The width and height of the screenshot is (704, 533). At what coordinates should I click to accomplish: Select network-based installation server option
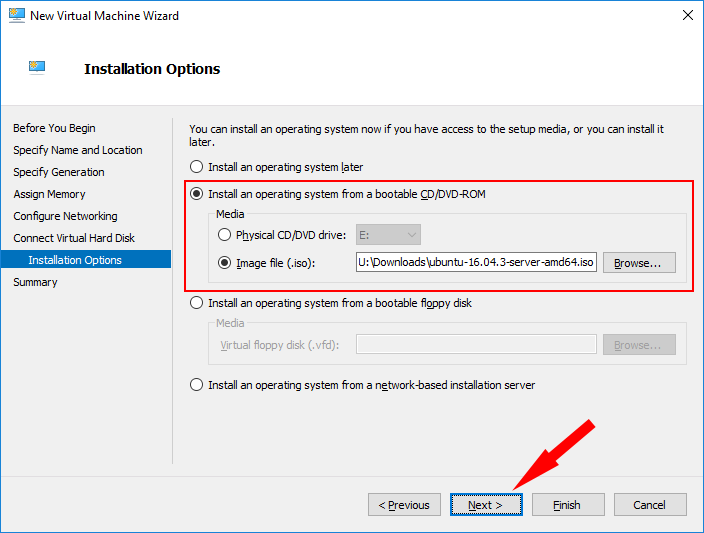(196, 385)
